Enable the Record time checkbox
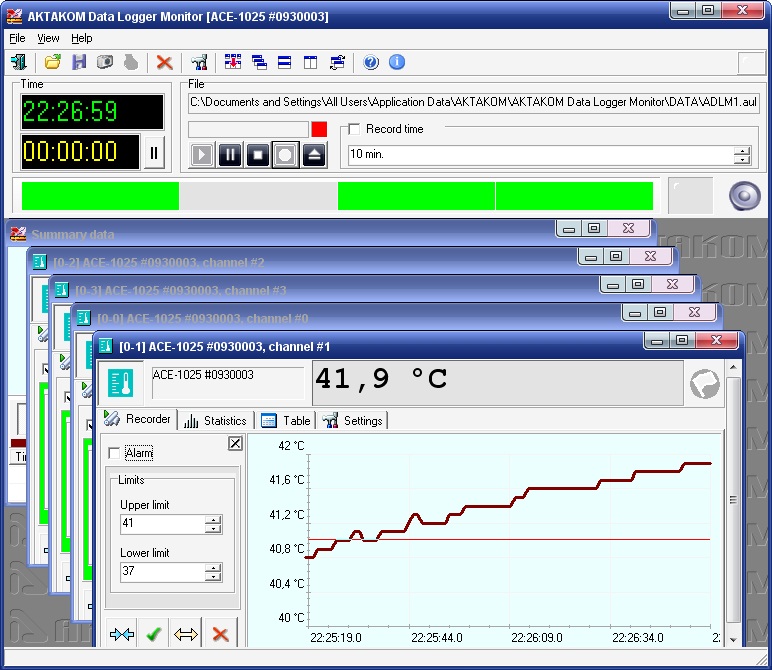Image resolution: width=772 pixels, height=670 pixels. [353, 129]
